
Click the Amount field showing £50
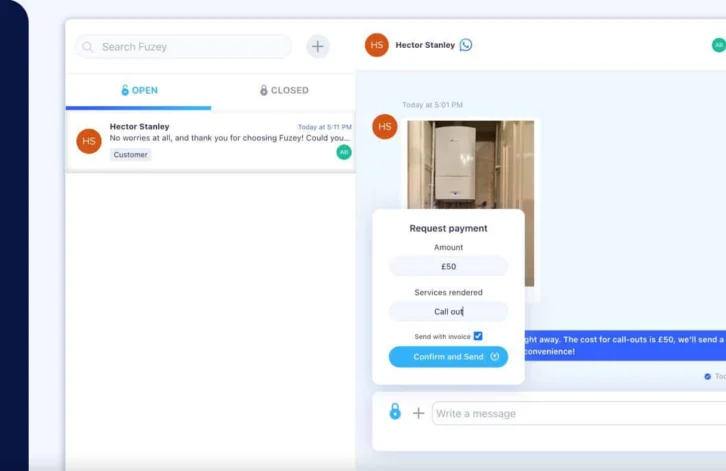pyautogui.click(x=448, y=267)
